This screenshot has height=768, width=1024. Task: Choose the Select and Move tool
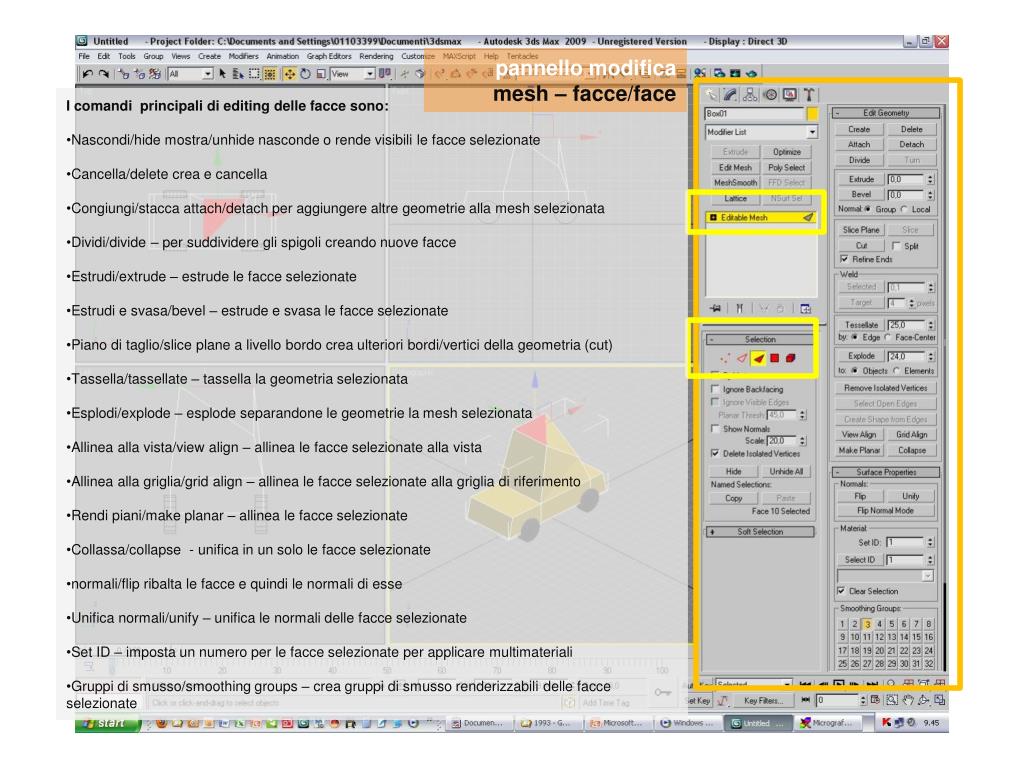pos(289,74)
